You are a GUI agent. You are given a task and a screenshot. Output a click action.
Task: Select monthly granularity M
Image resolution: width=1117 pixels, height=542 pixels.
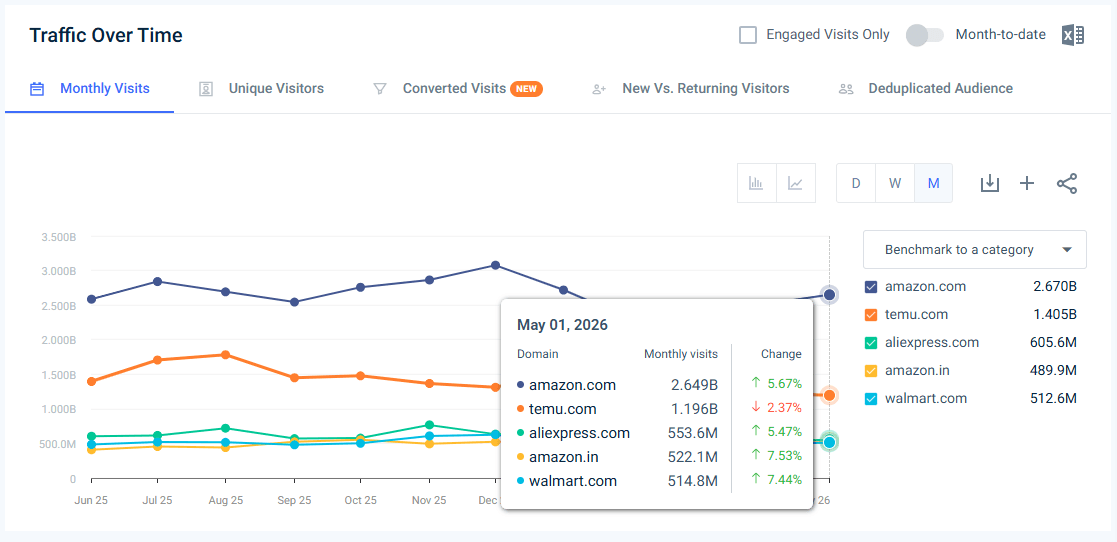point(933,183)
